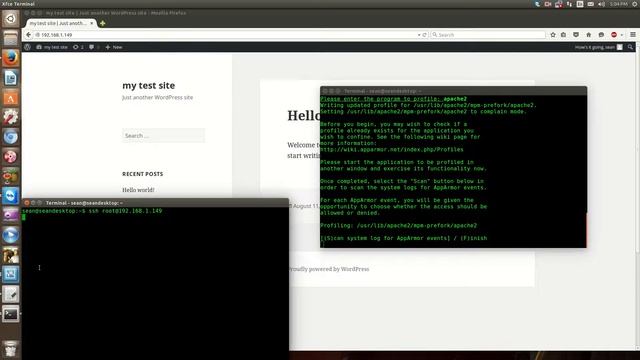Image resolution: width=640 pixels, height=360 pixels.
Task: Open the network indicator in top panel
Action: coord(569,4)
